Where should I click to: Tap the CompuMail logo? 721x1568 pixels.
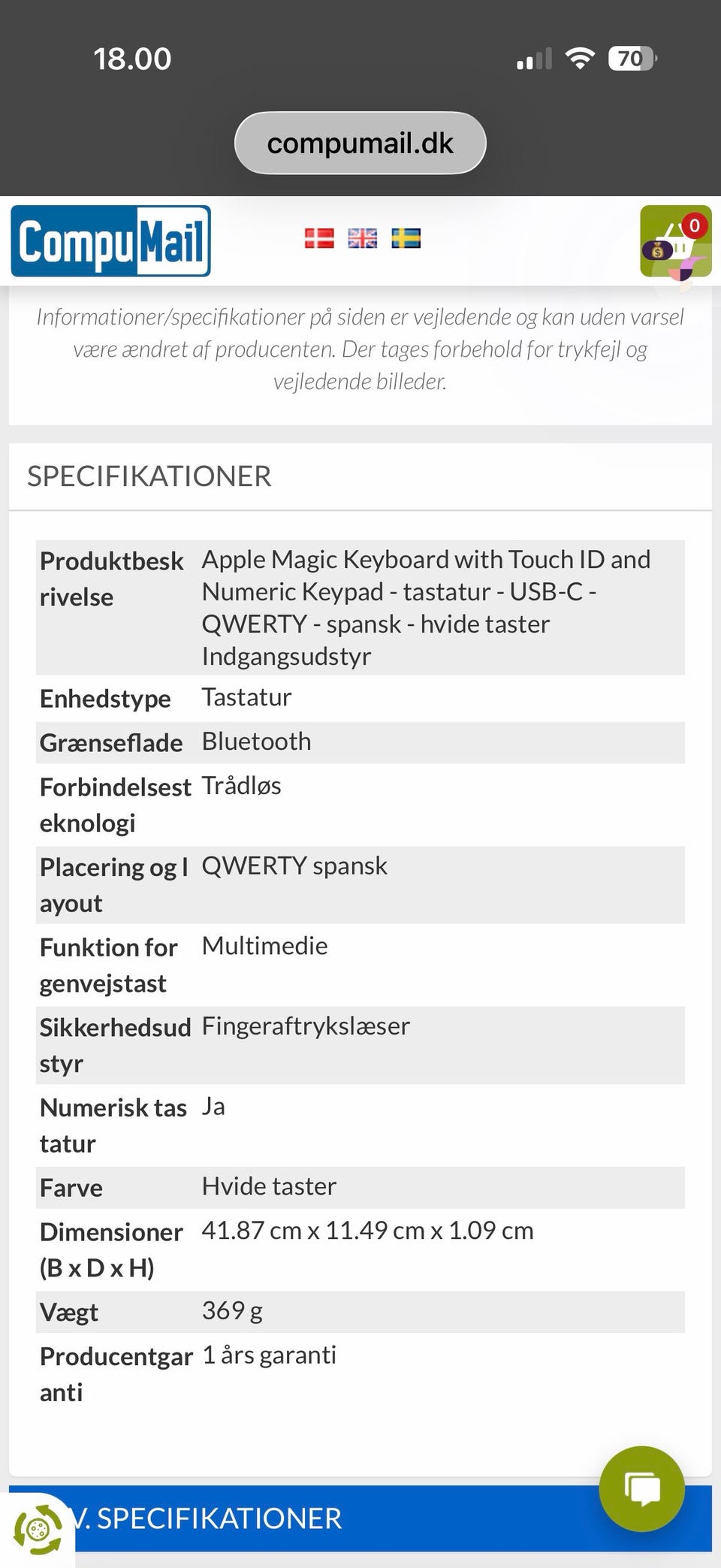(111, 241)
